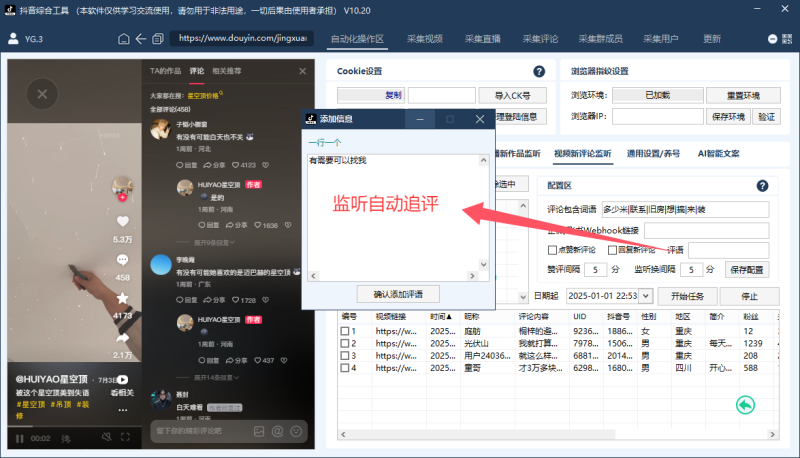Click the browser URL address field
The height and width of the screenshot is (458, 800).
click(x=242, y=38)
